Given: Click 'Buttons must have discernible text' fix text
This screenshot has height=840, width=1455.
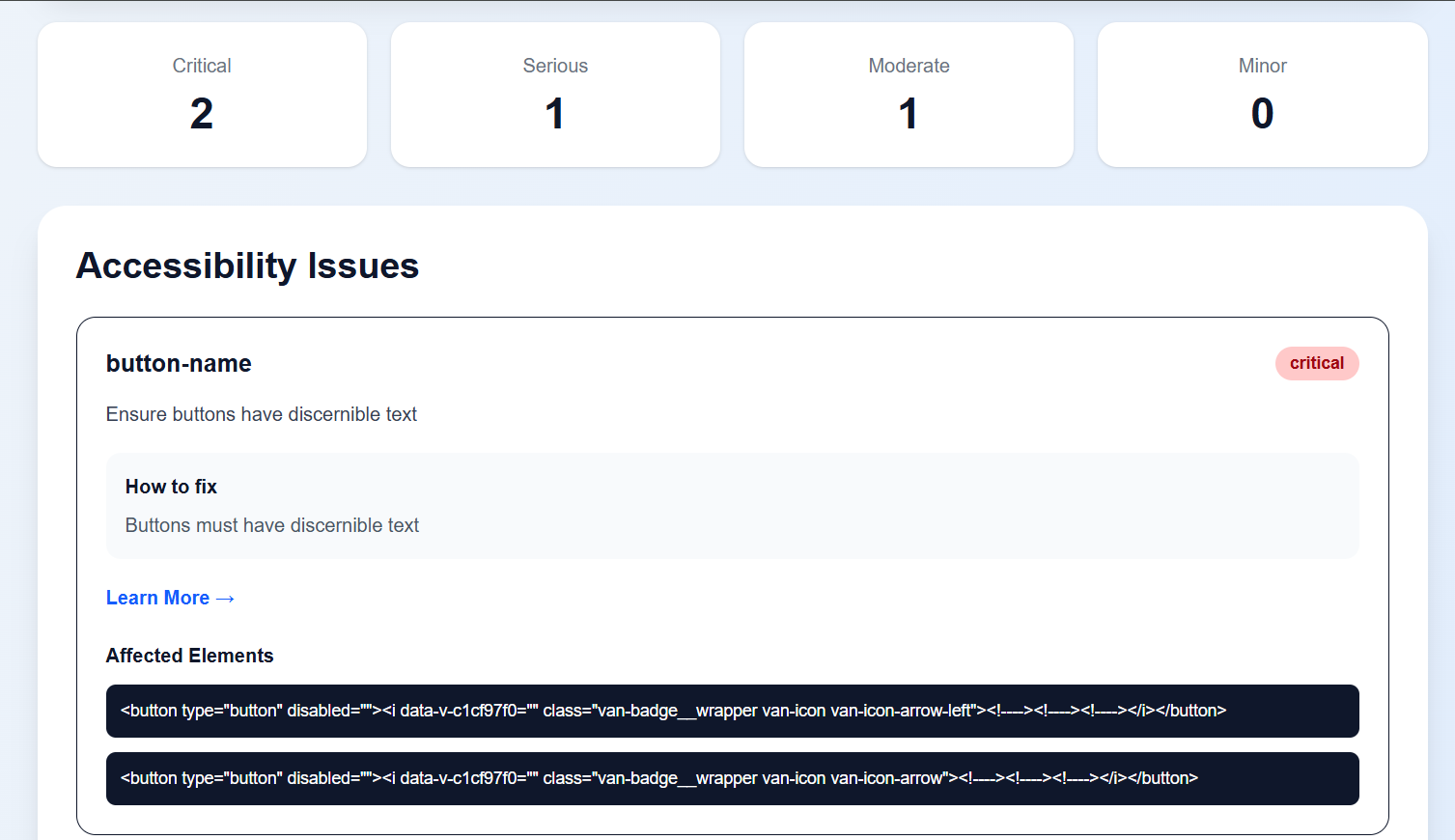Looking at the screenshot, I should 272,525.
